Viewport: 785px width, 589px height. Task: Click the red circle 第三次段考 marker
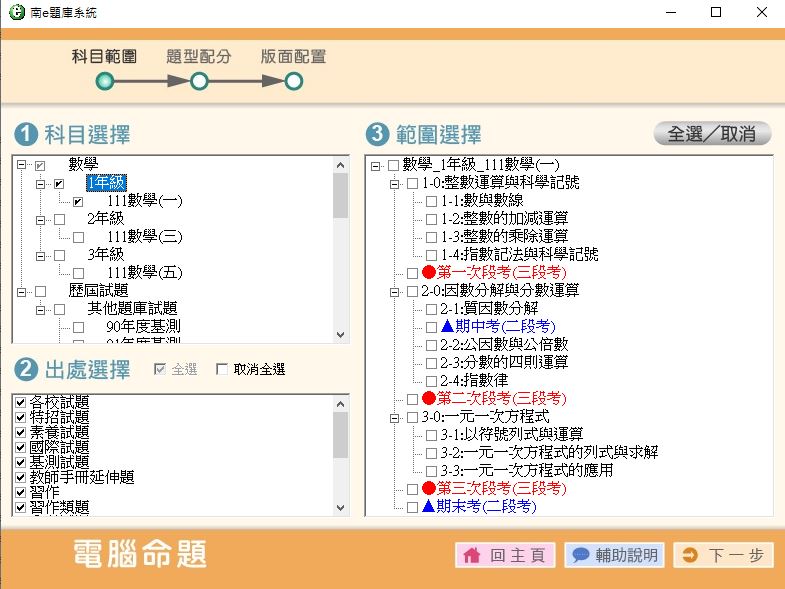tap(429, 489)
